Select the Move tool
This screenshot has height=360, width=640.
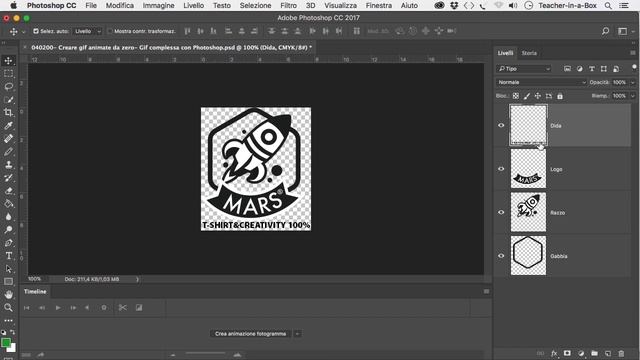tap(8, 61)
